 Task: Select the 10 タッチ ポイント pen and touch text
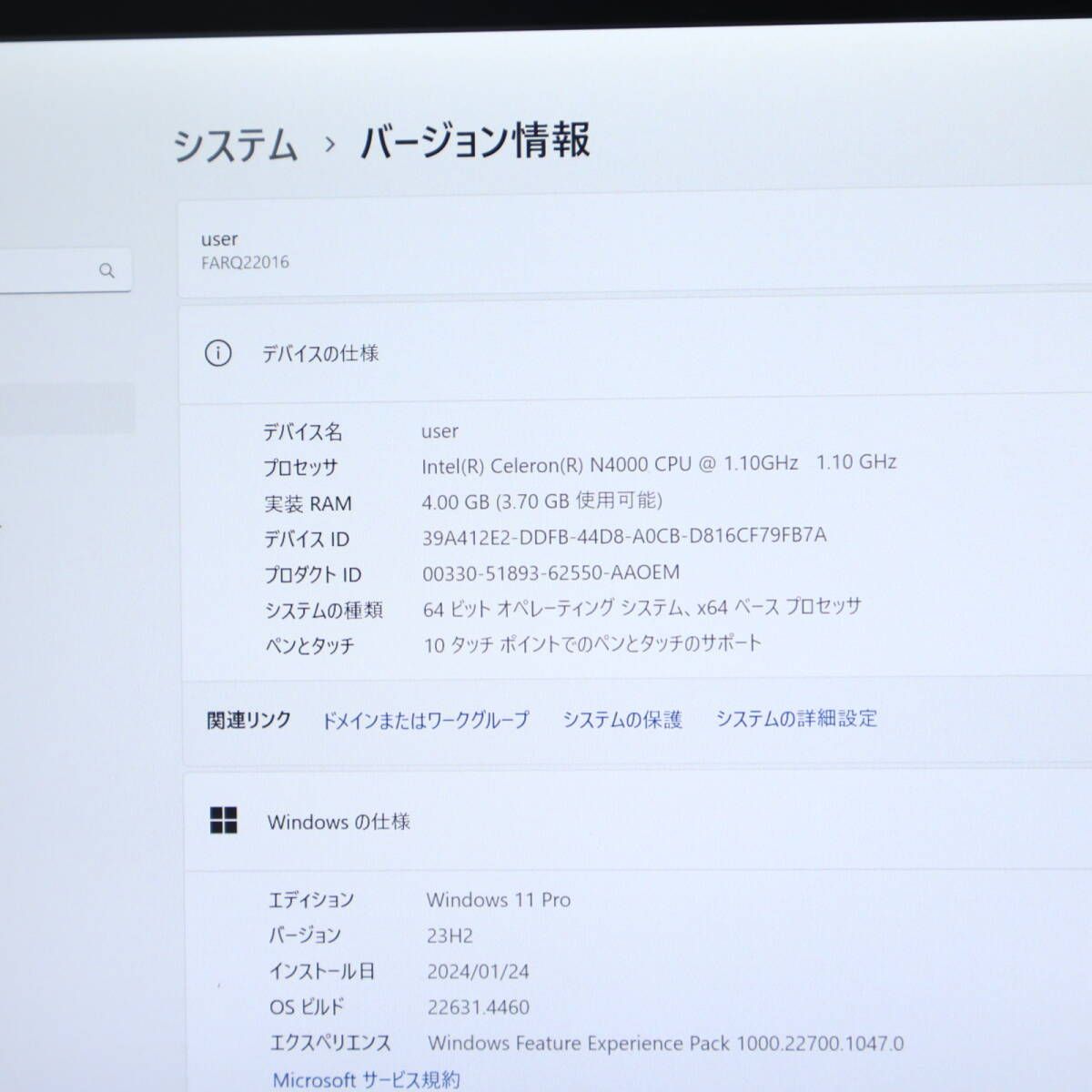click(x=592, y=644)
